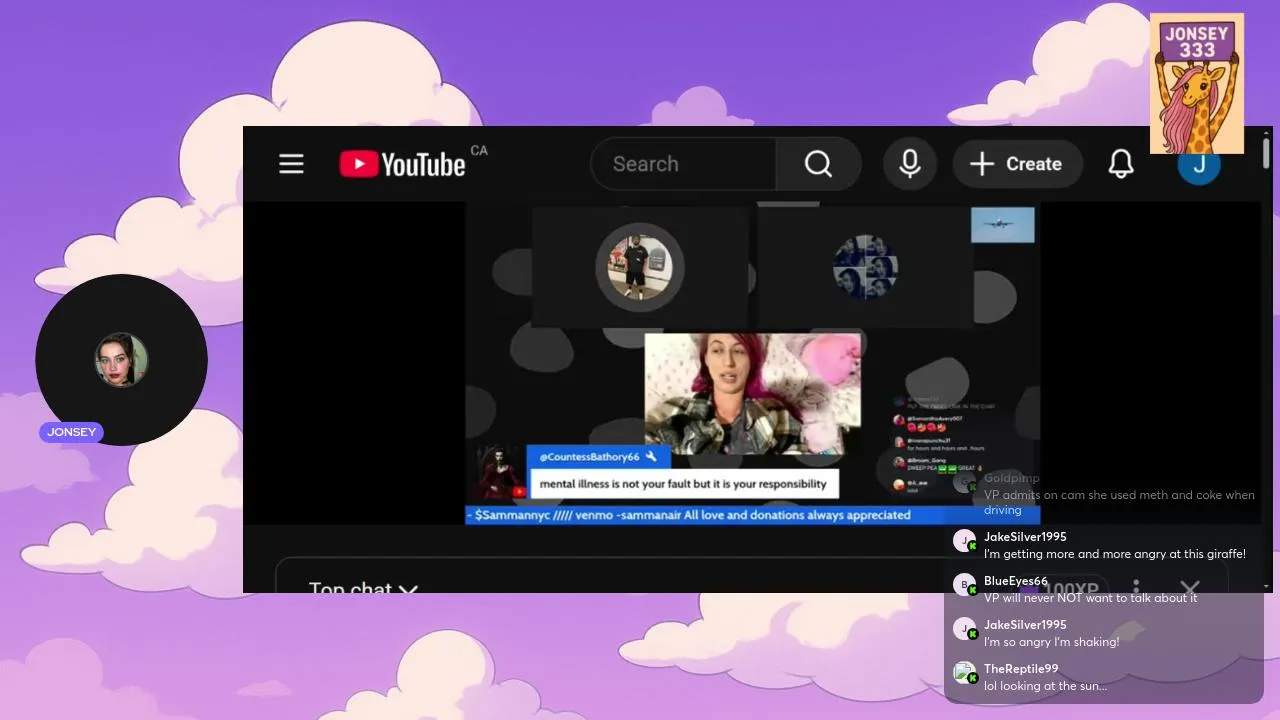Select the BlueEyes66 username
This screenshot has width=1280, height=720.
coord(1016,581)
